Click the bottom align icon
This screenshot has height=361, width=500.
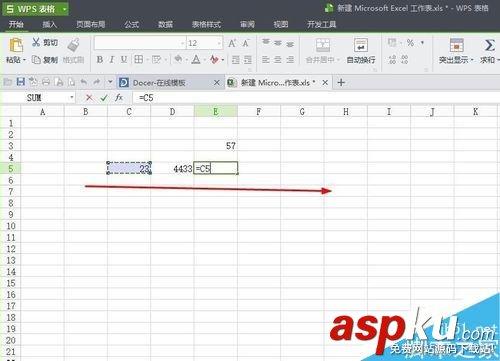pyautogui.click(x=290, y=44)
